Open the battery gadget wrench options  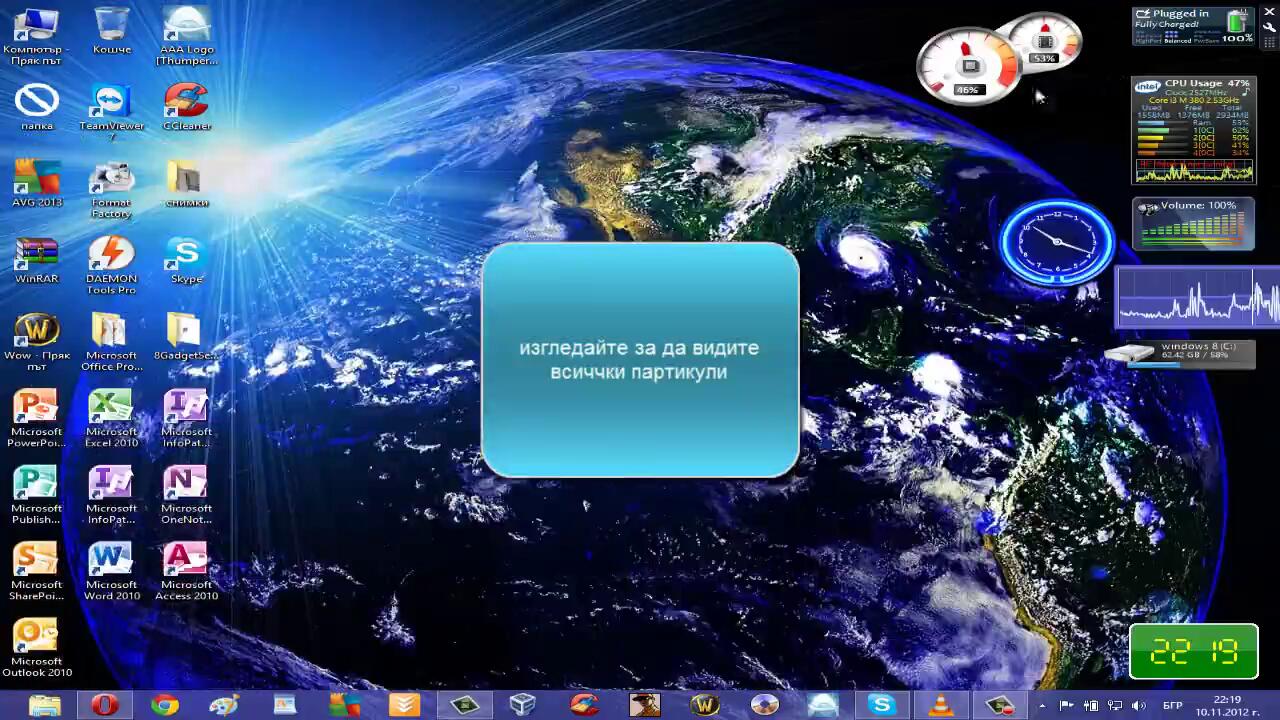(1270, 28)
